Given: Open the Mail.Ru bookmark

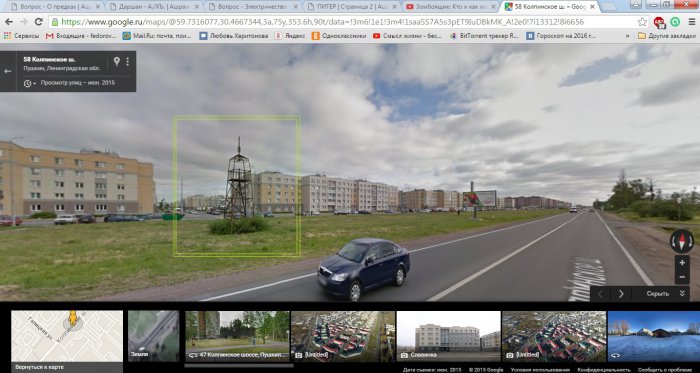Looking at the screenshot, I should pos(158,36).
